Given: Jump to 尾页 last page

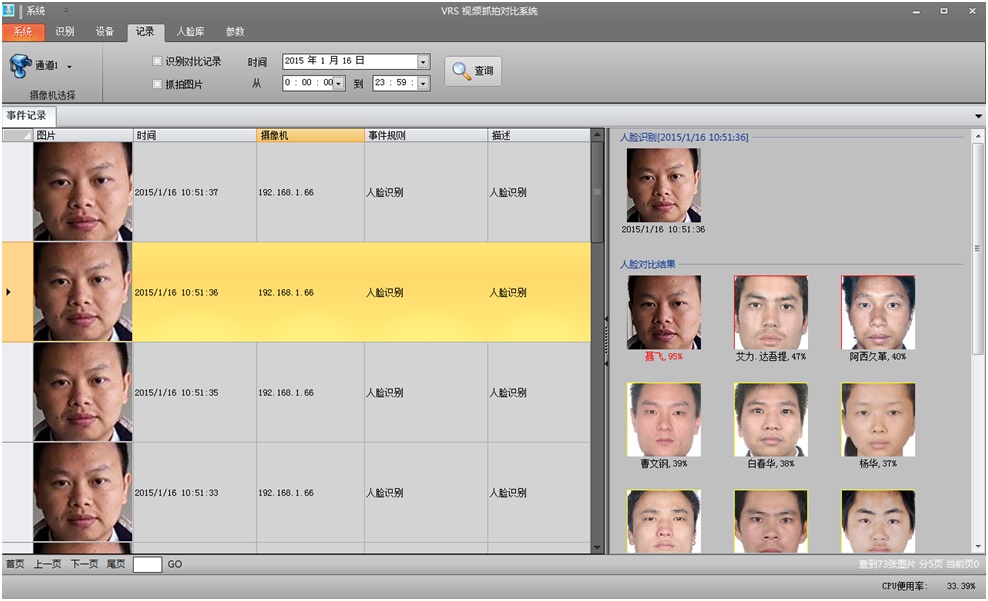Looking at the screenshot, I should tap(116, 564).
